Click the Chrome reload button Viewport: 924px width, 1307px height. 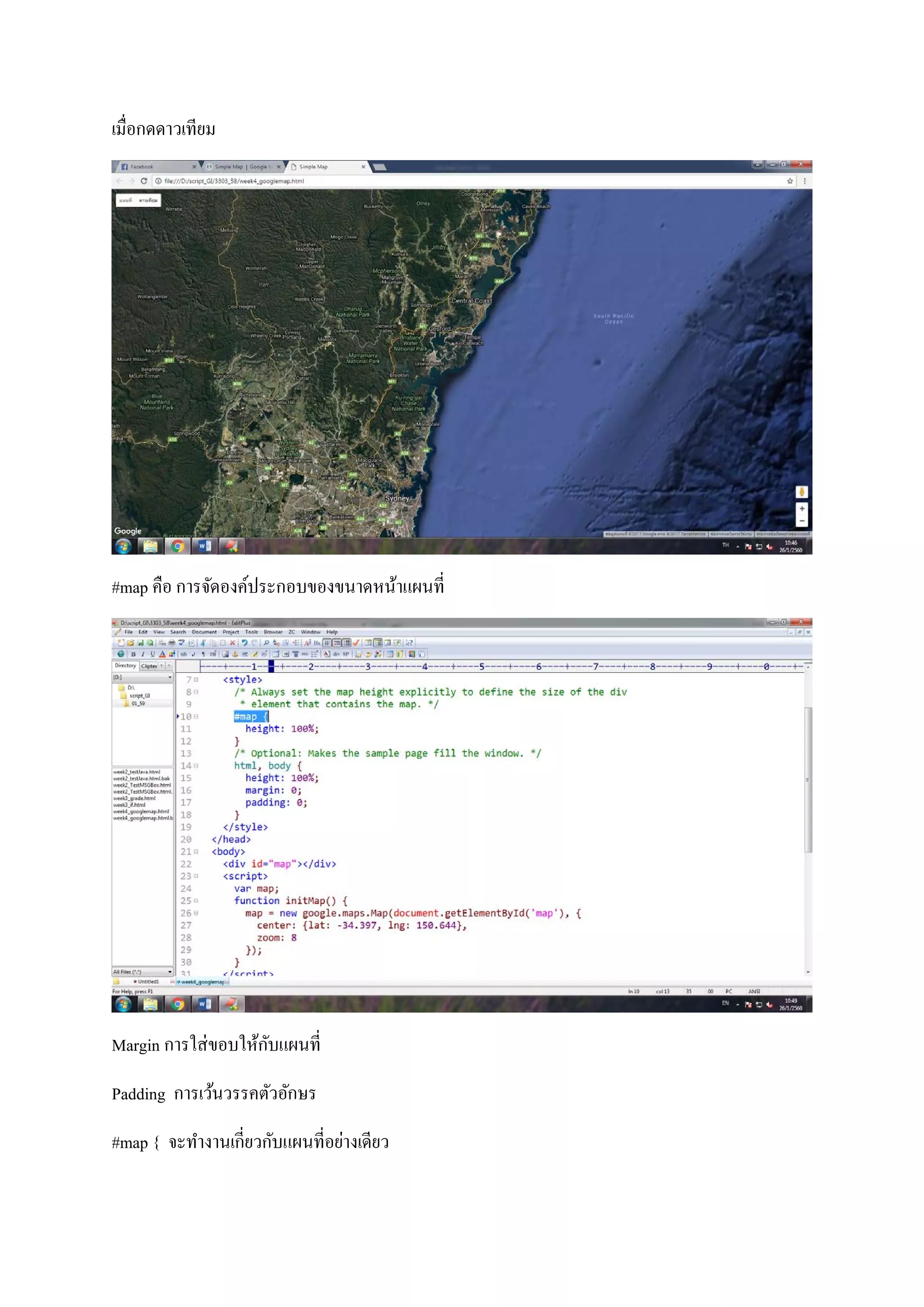coord(144,181)
